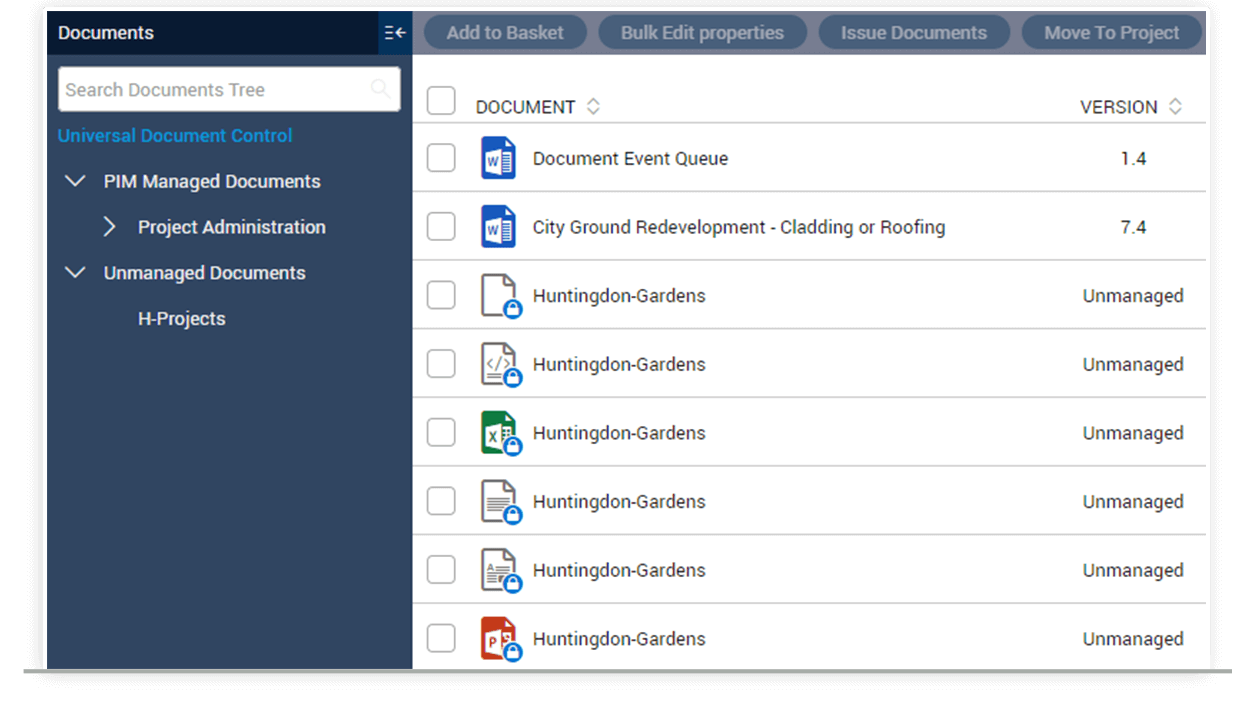Click the search magnifier icon in tree search
The height and width of the screenshot is (704, 1251).
pos(381,89)
